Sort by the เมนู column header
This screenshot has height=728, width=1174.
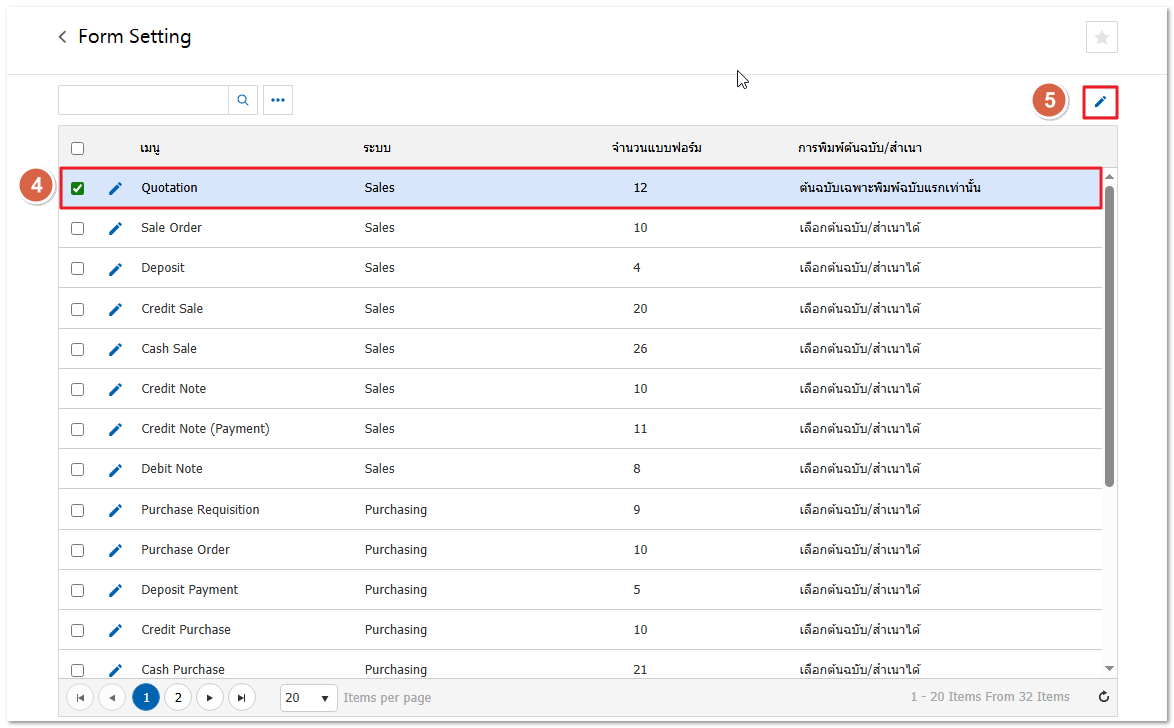click(x=150, y=148)
